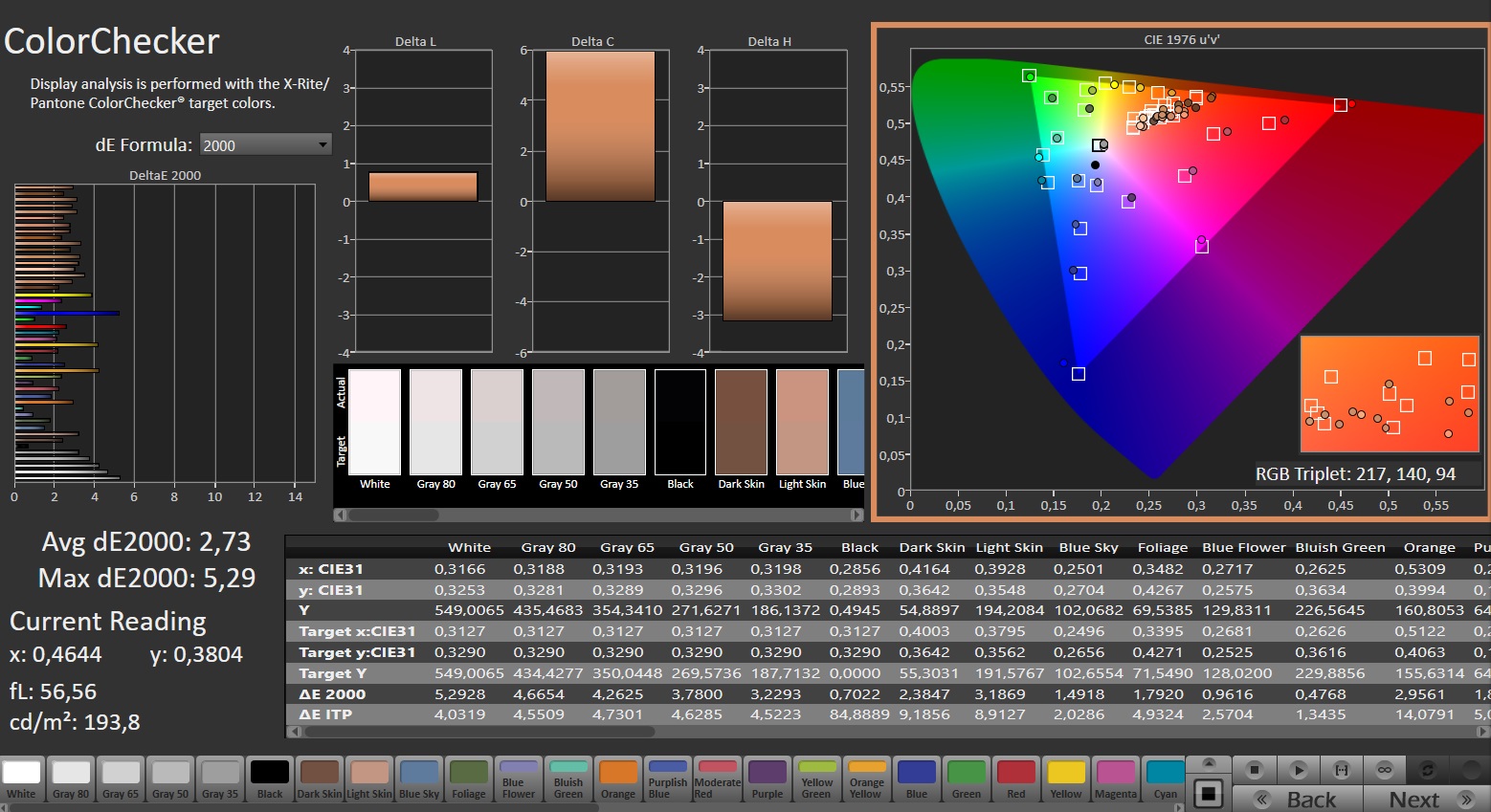Click the Blue Flower column header
This screenshot has height=812, width=1491.
pyautogui.click(x=1243, y=547)
